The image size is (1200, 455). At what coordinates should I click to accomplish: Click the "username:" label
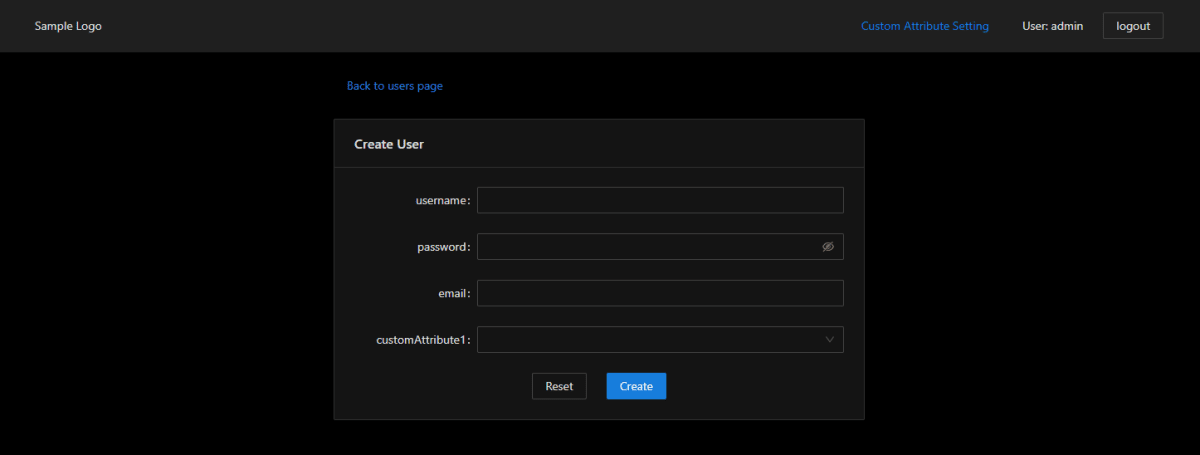(x=443, y=200)
